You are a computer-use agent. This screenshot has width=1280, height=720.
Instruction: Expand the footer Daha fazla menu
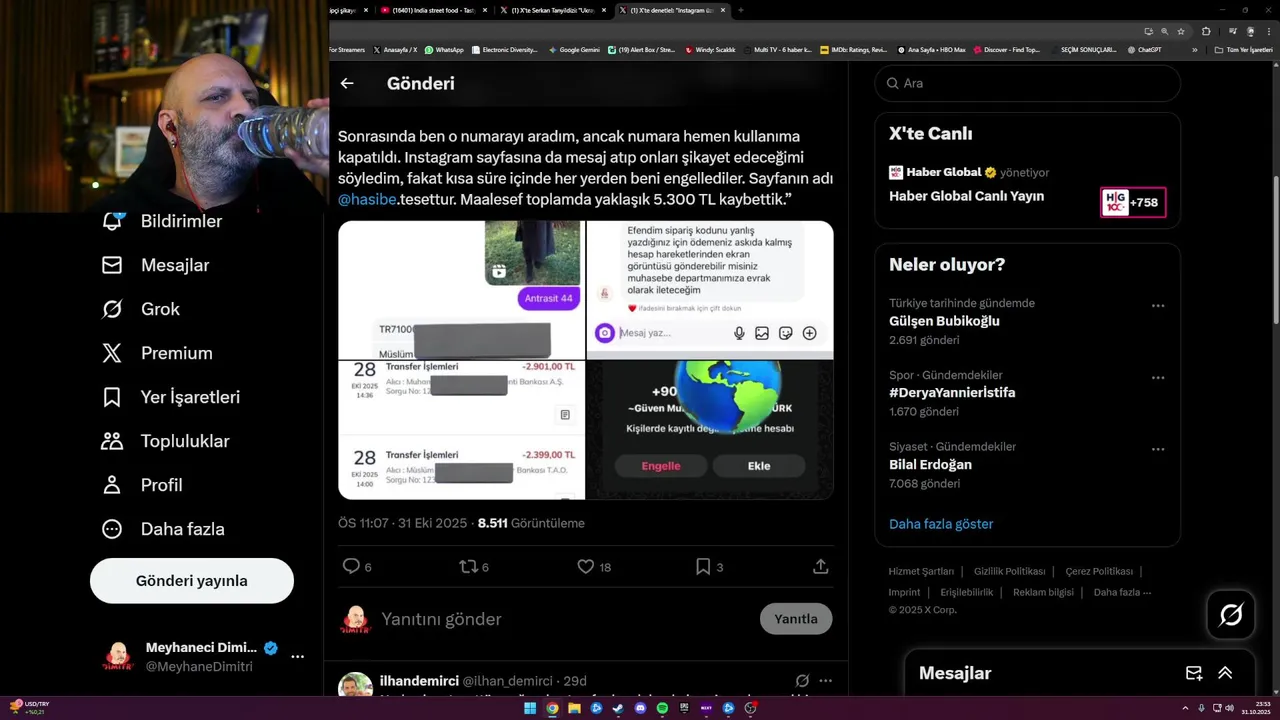1122,592
